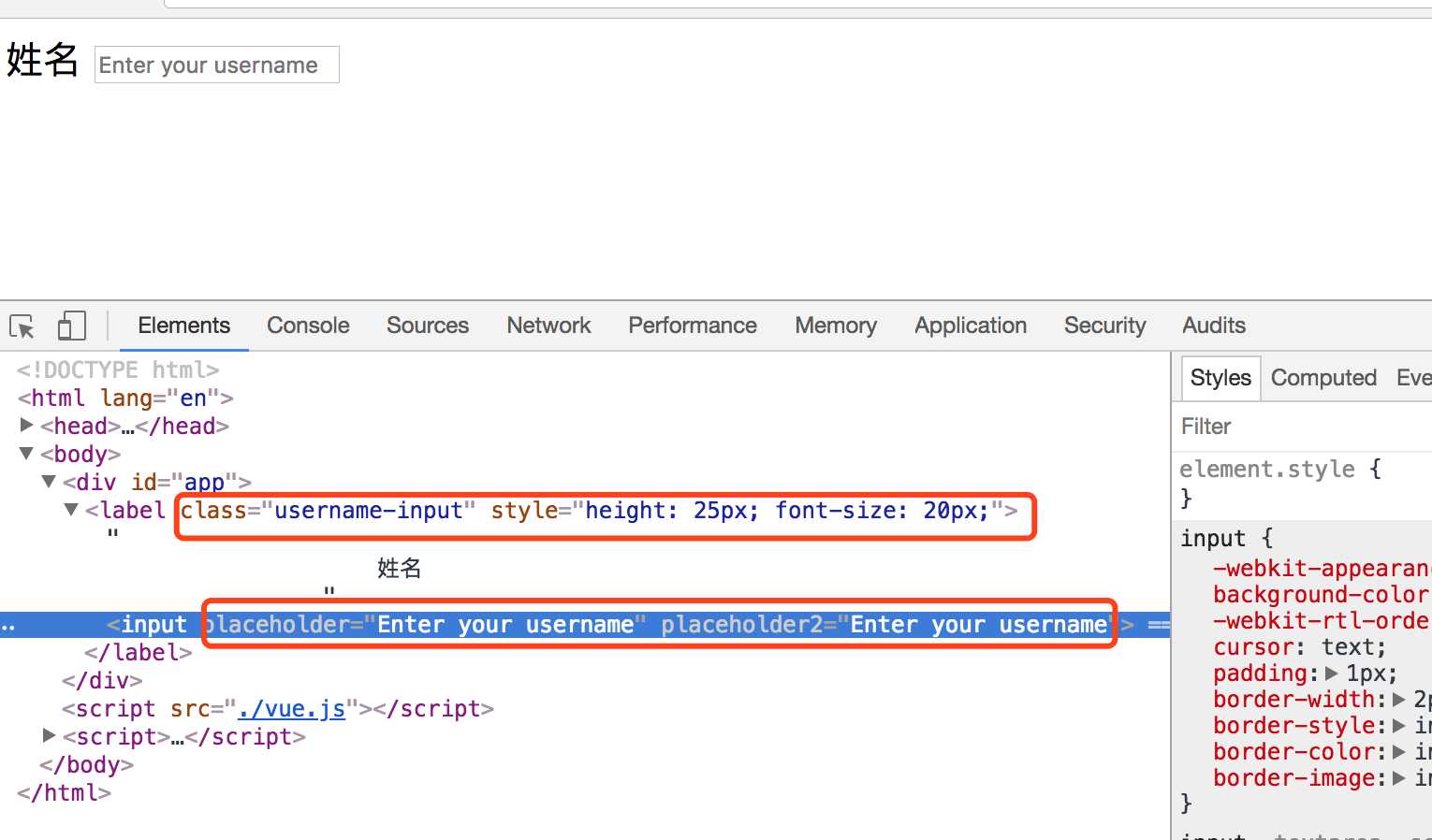This screenshot has width=1432, height=840.
Task: Select the html lang="en" node
Action: click(125, 398)
